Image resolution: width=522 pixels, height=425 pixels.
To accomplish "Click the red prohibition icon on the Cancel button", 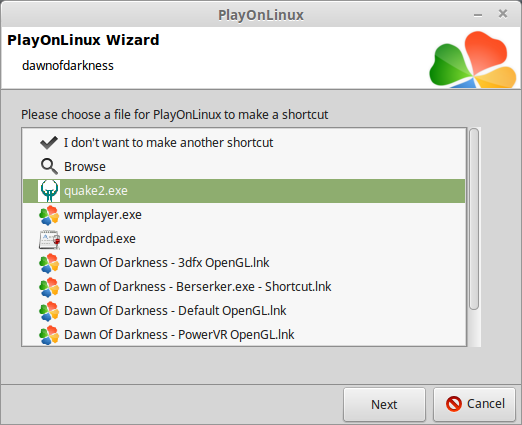I will click(454, 404).
